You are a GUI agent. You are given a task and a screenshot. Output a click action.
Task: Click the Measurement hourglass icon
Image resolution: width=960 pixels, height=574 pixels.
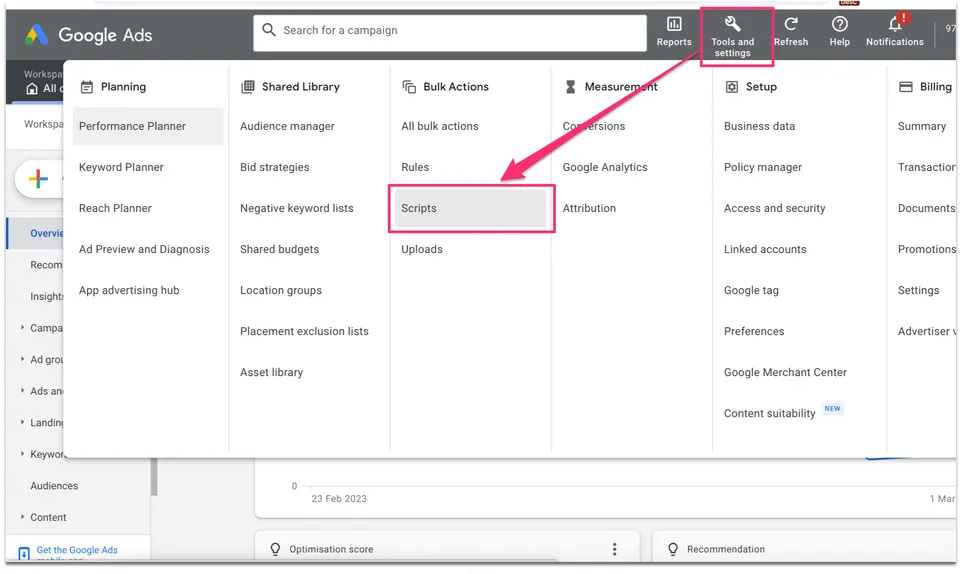coord(571,87)
